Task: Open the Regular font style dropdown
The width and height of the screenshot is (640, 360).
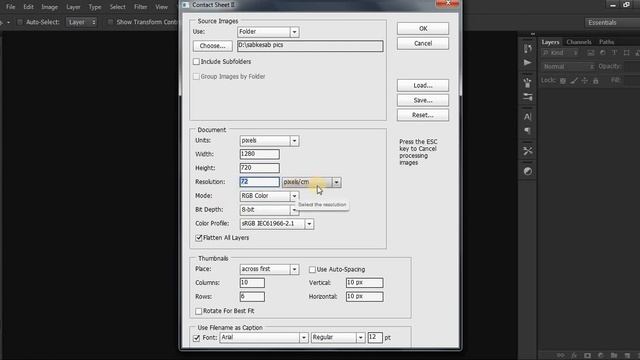Action: click(x=360, y=338)
